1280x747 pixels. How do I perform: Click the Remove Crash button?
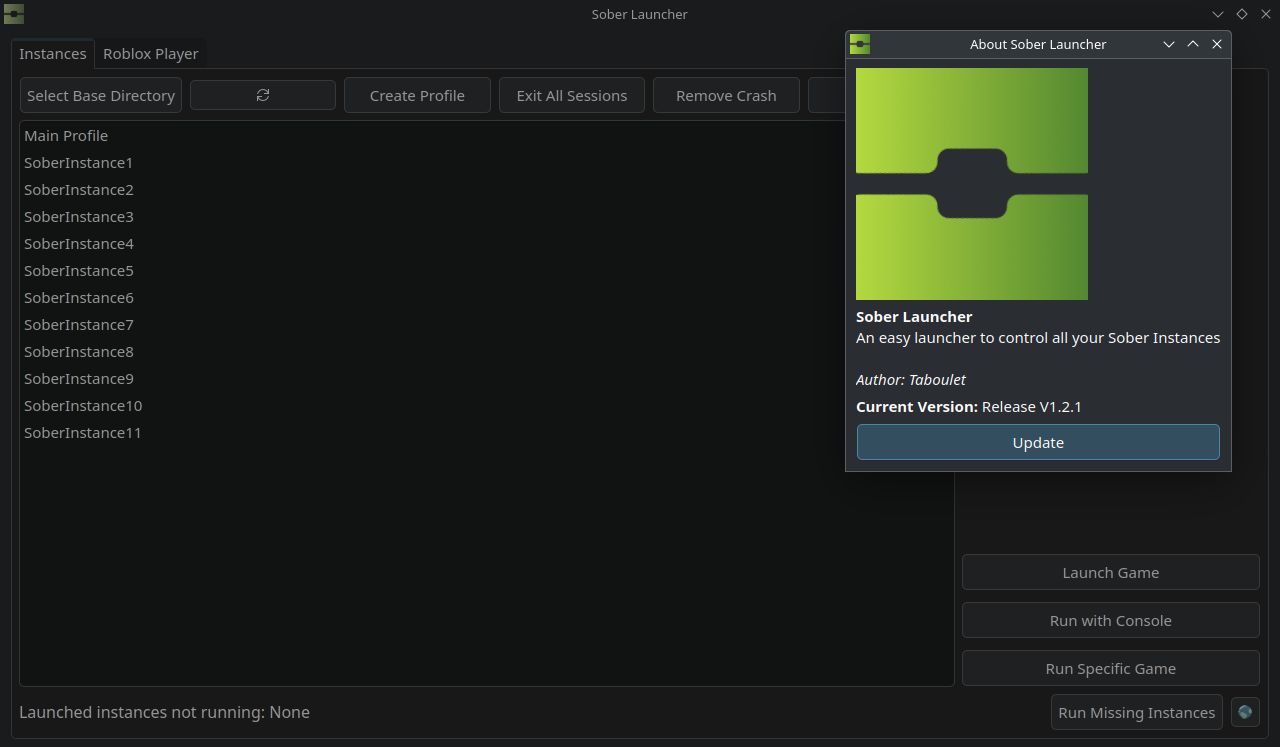point(726,96)
